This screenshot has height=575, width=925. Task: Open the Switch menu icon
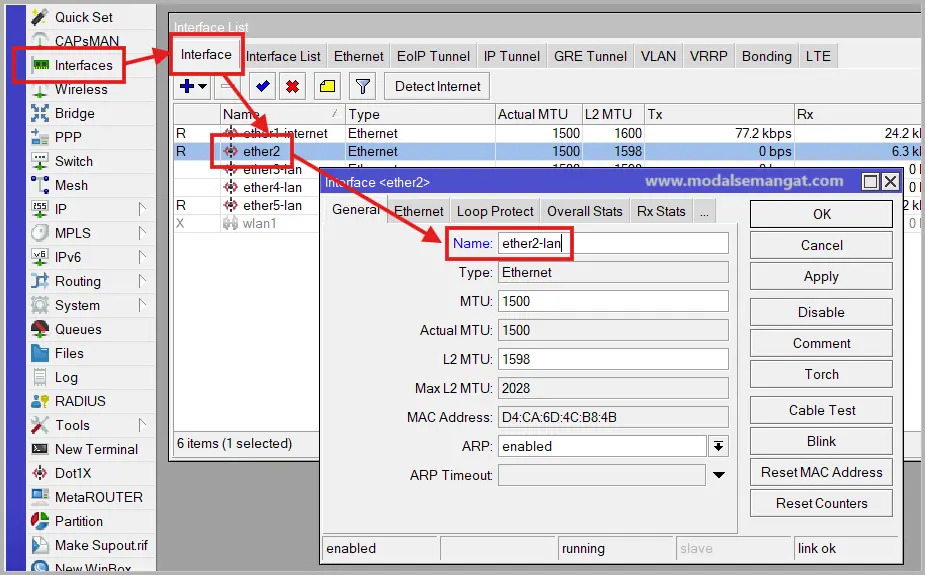40,161
